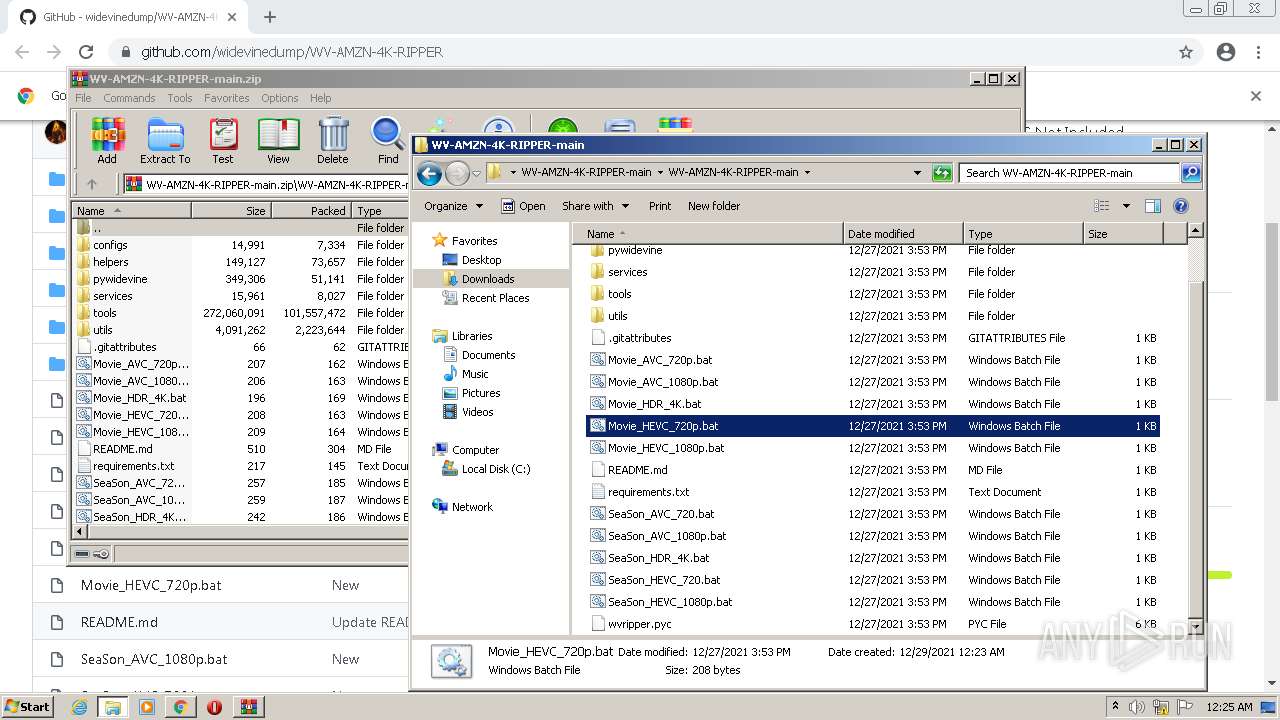This screenshot has height=720, width=1280.
Task: Click the View icon in WinRAR
Action: point(278,141)
